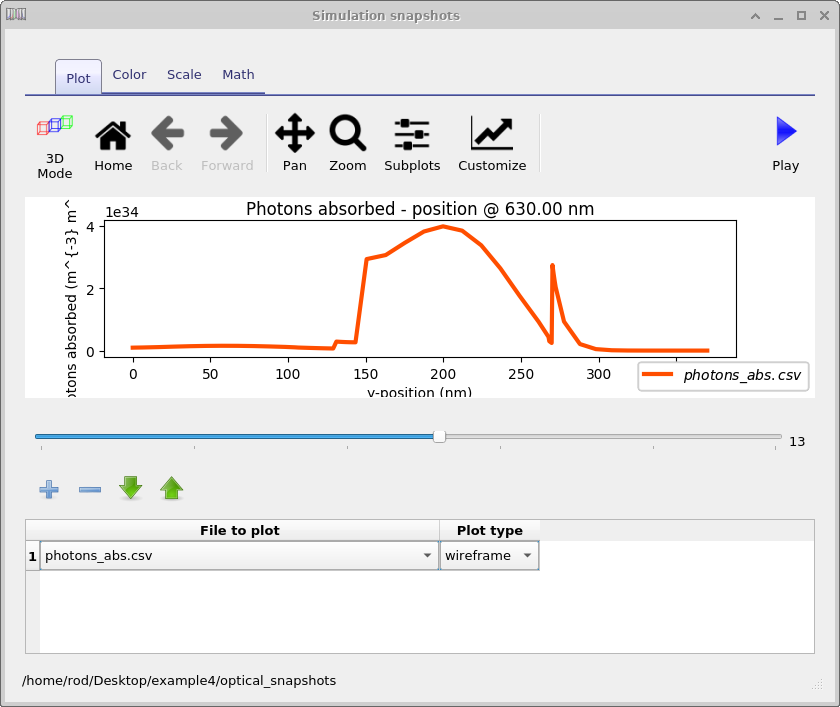This screenshot has height=707, width=840.
Task: Select the Pan tool
Action: [294, 143]
